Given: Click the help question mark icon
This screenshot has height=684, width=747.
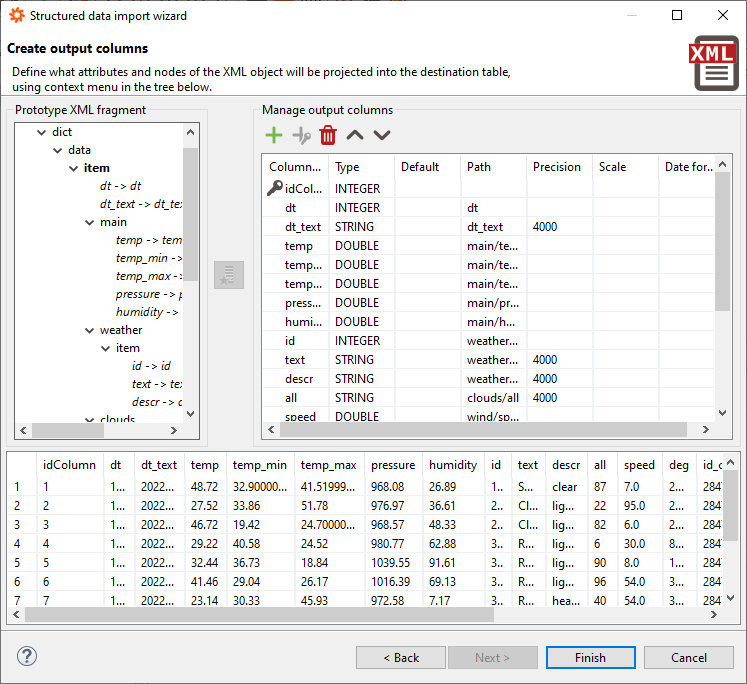Looking at the screenshot, I should (27, 657).
